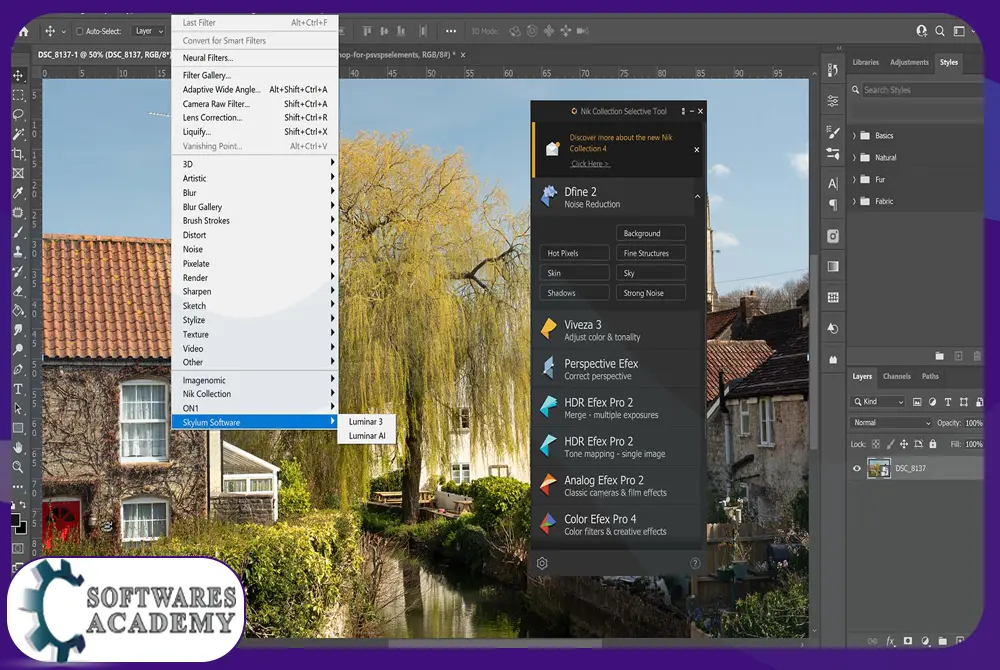Image resolution: width=1000 pixels, height=670 pixels.
Task: Expand the Basics styles folder
Action: 854,135
